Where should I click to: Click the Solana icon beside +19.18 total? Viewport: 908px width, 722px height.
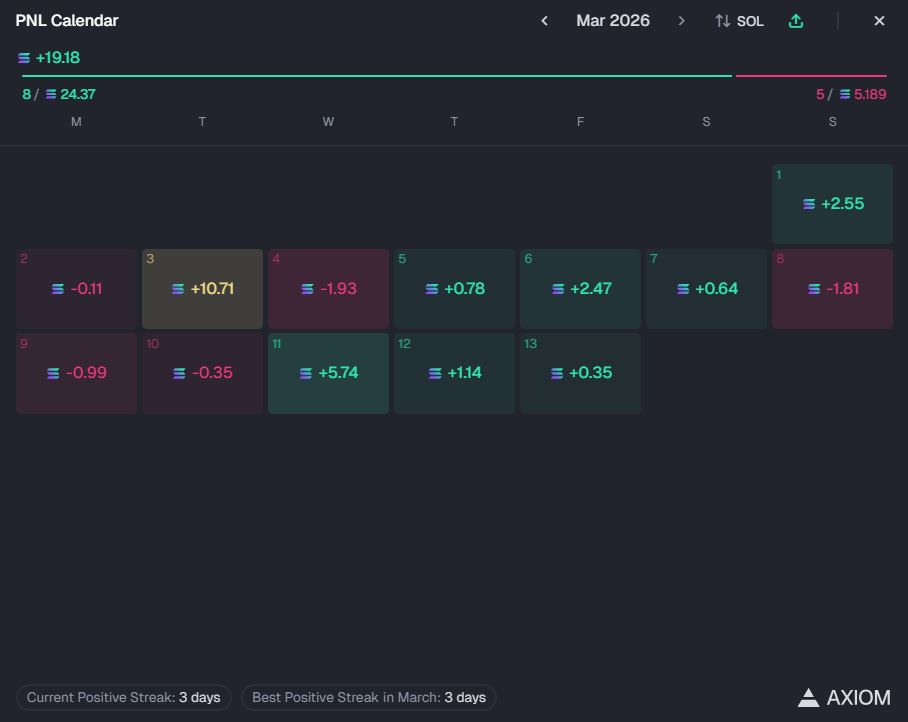24,58
